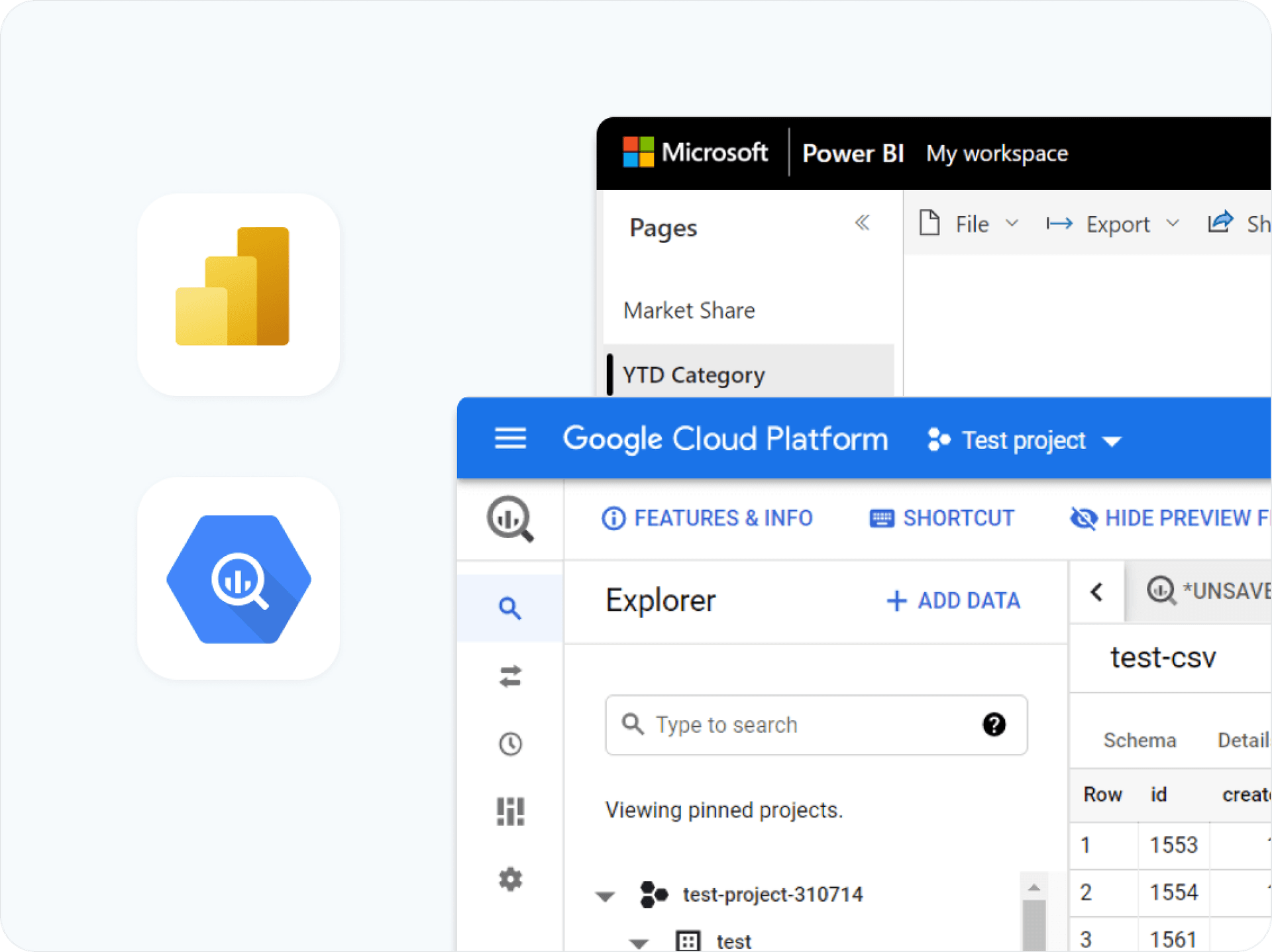Click the ADD DATA button
This screenshot has width=1272, height=952.
click(953, 600)
